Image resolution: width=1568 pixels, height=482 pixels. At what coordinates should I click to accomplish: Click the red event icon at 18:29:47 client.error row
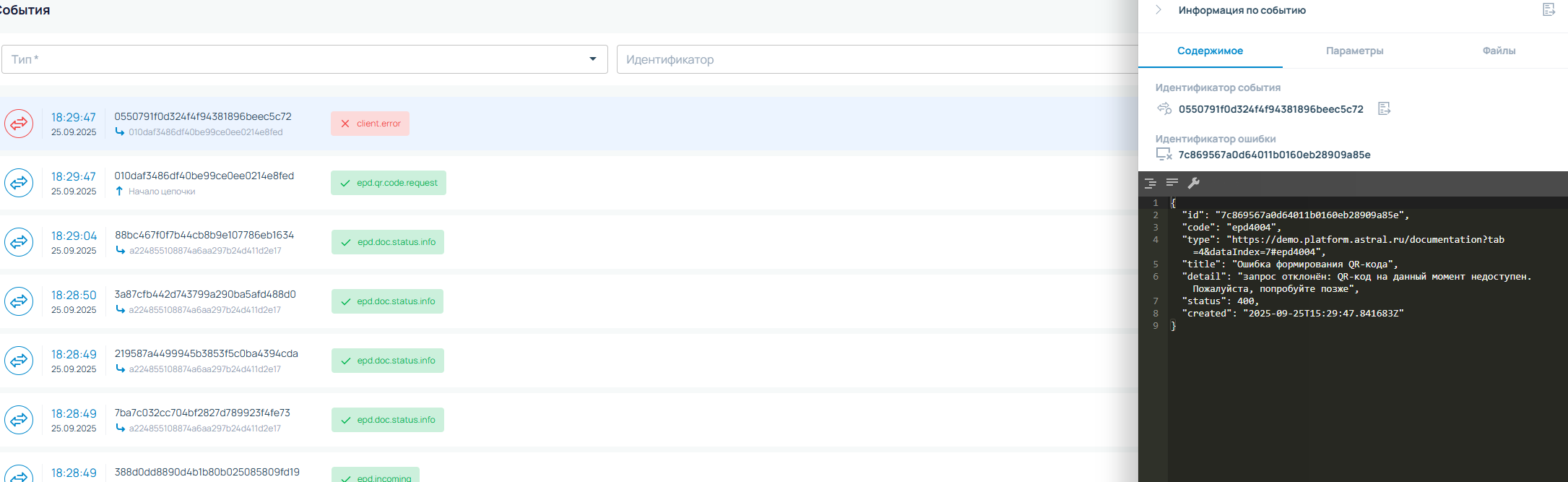(x=19, y=124)
